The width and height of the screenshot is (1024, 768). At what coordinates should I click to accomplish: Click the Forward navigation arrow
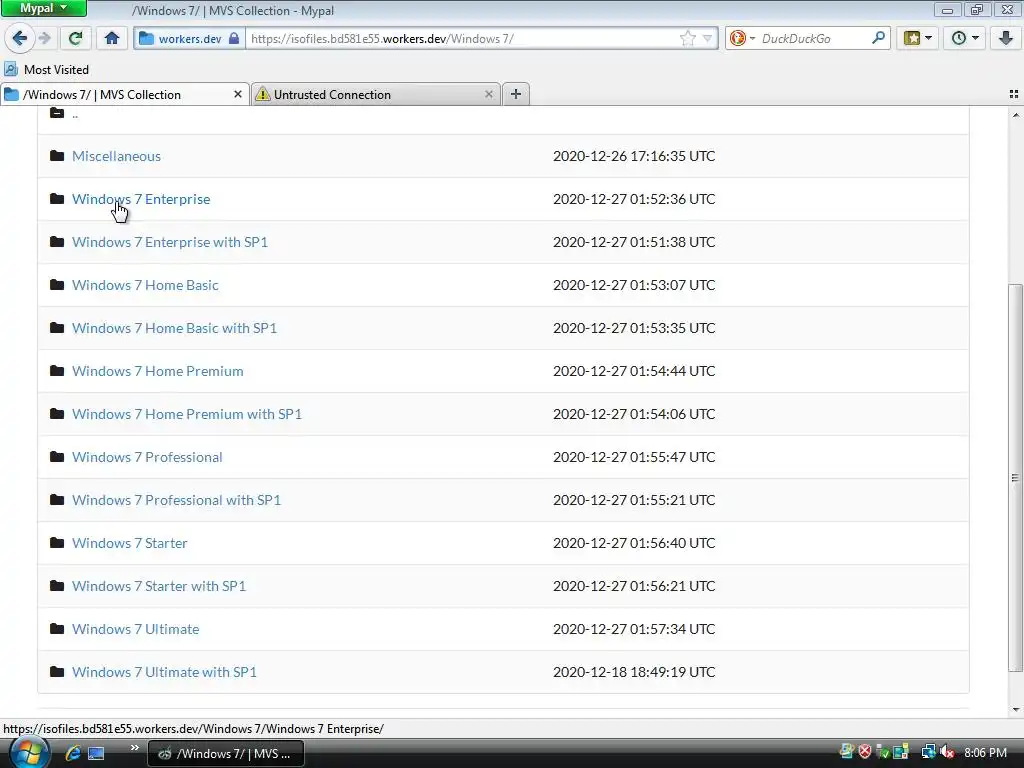click(44, 38)
